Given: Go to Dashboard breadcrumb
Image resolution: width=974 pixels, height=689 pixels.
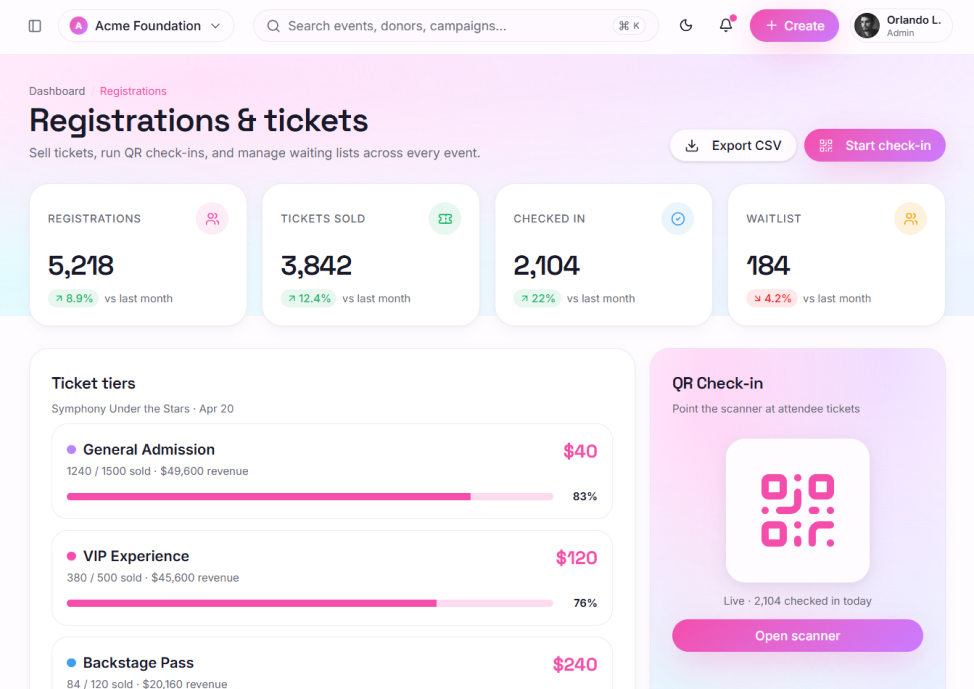Looking at the screenshot, I should (x=57, y=91).
